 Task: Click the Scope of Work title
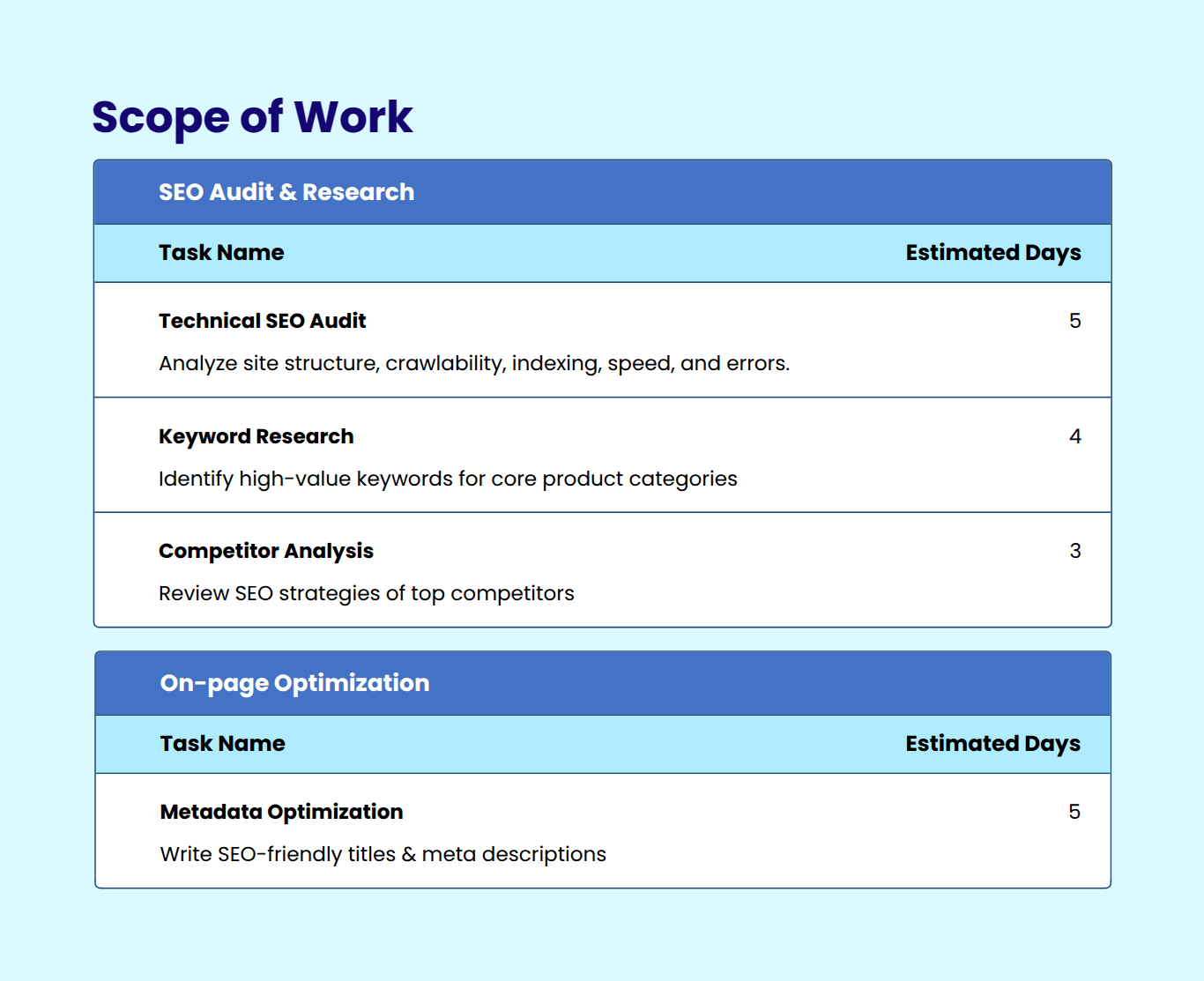tap(251, 117)
